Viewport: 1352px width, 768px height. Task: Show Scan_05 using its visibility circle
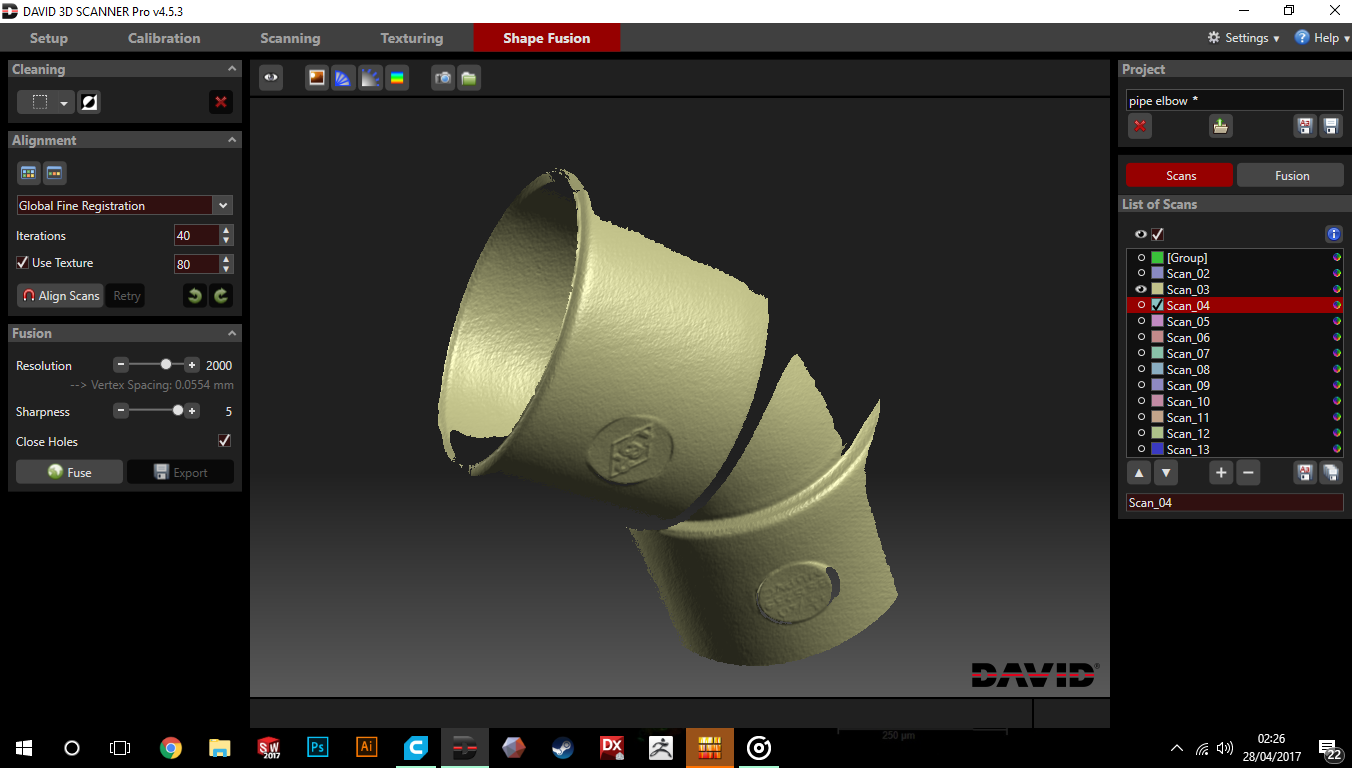pyautogui.click(x=1141, y=321)
